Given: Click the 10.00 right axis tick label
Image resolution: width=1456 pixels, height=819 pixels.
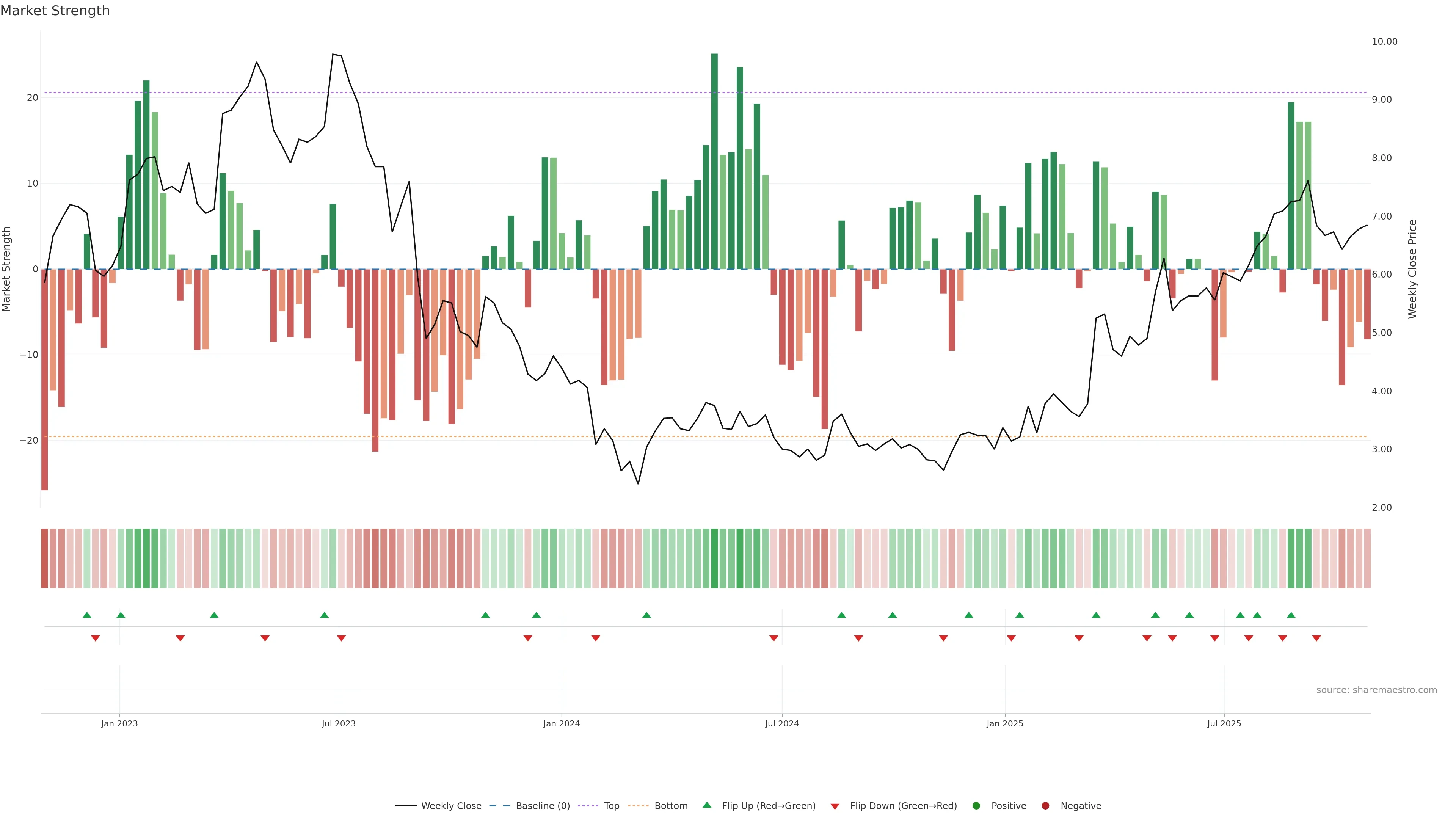Looking at the screenshot, I should (x=1384, y=42).
